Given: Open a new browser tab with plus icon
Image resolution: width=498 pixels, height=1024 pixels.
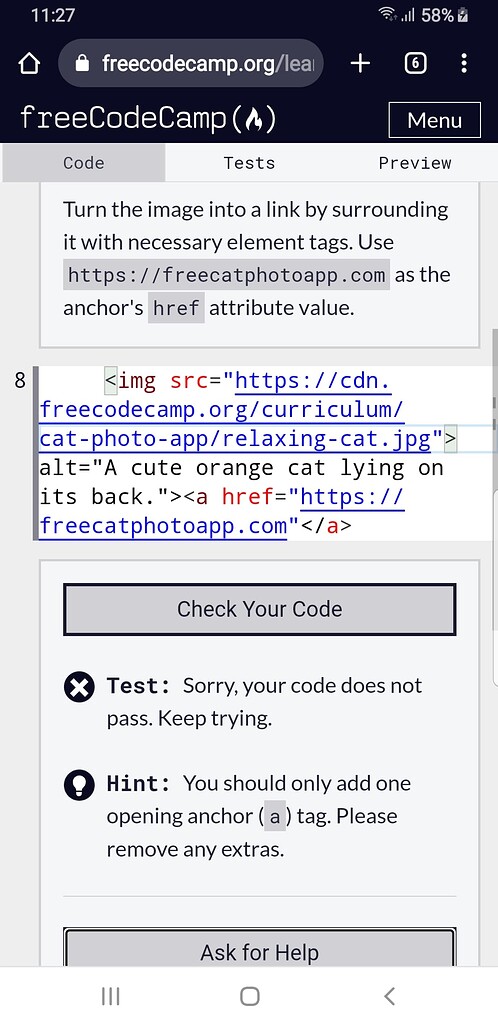Looking at the screenshot, I should coord(360,63).
